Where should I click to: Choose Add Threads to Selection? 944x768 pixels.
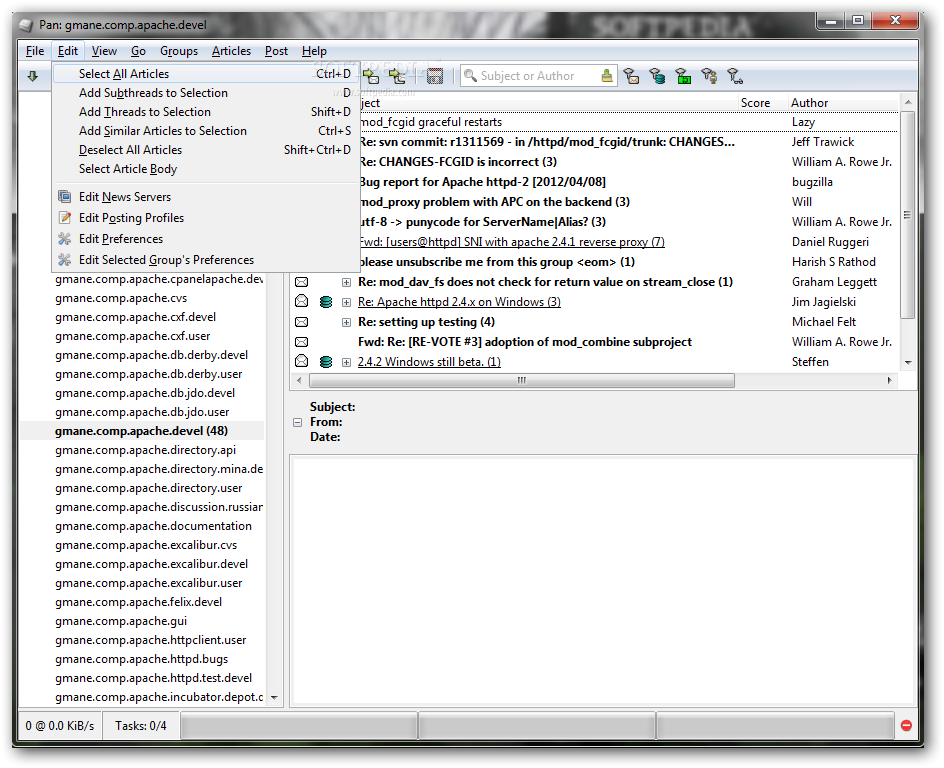pos(205,112)
